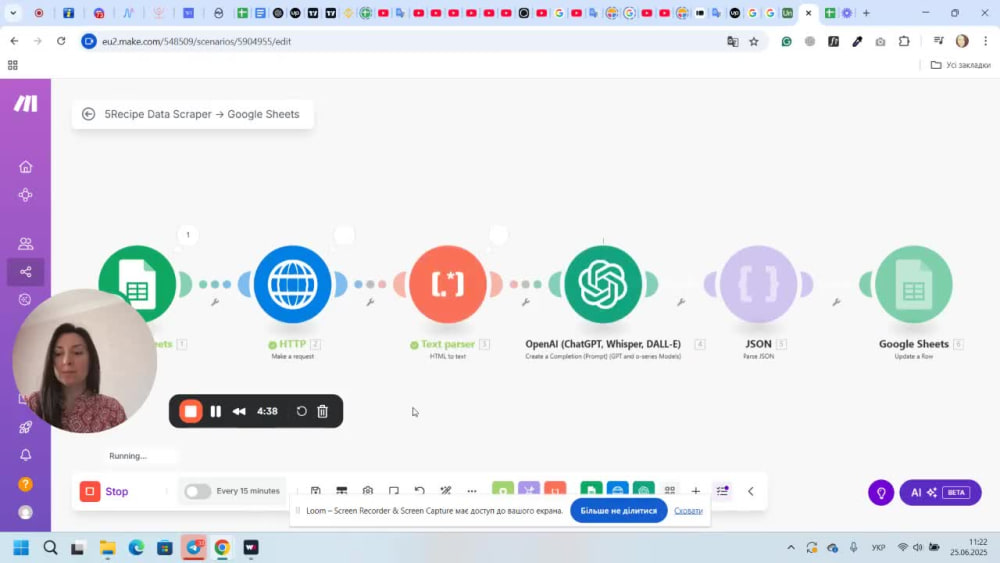
Task: Open Chrome three-dot menu
Action: tap(985, 41)
